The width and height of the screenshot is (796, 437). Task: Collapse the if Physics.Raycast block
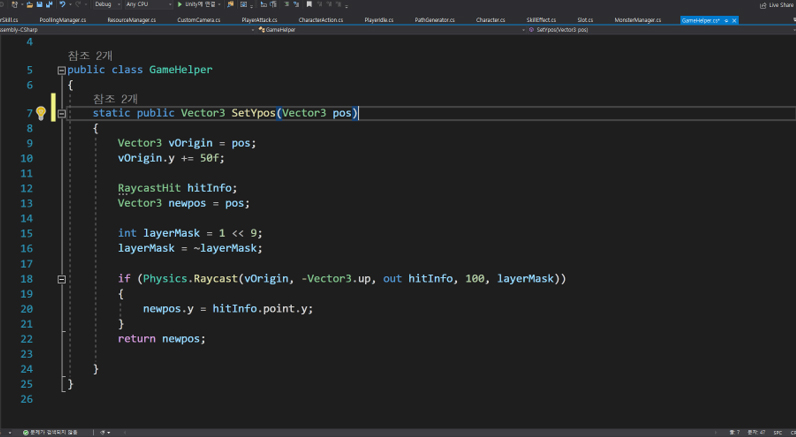61,278
